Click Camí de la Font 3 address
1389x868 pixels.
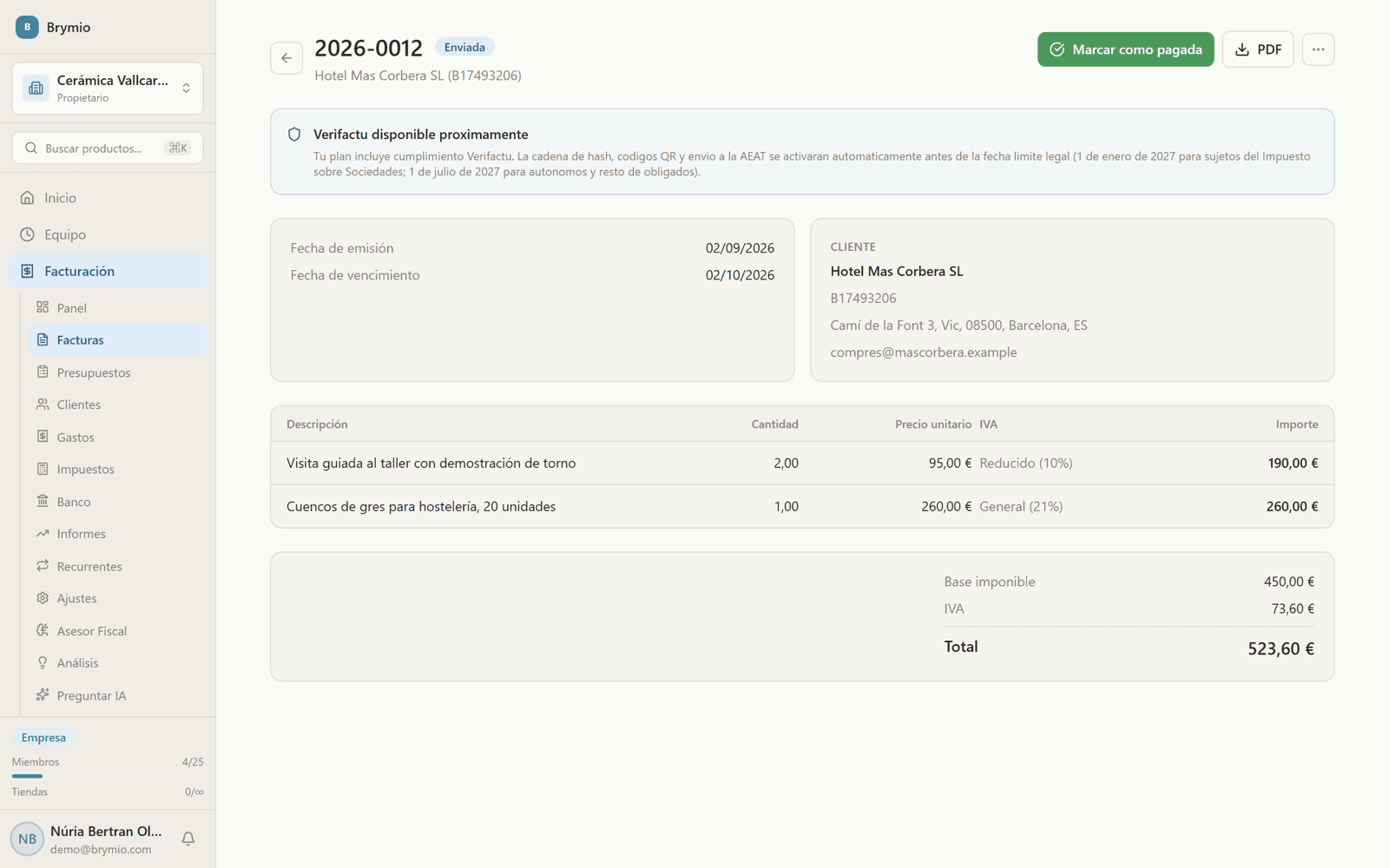coord(958,325)
